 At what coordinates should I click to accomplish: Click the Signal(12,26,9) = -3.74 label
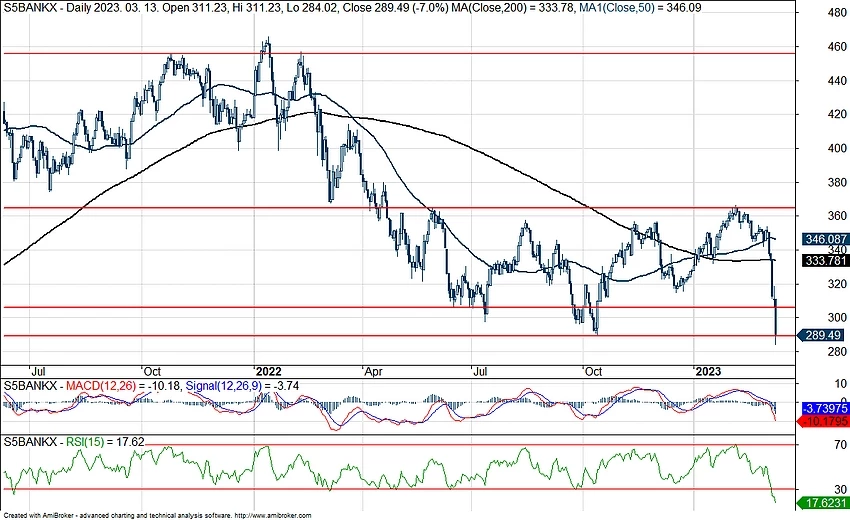pos(242,386)
